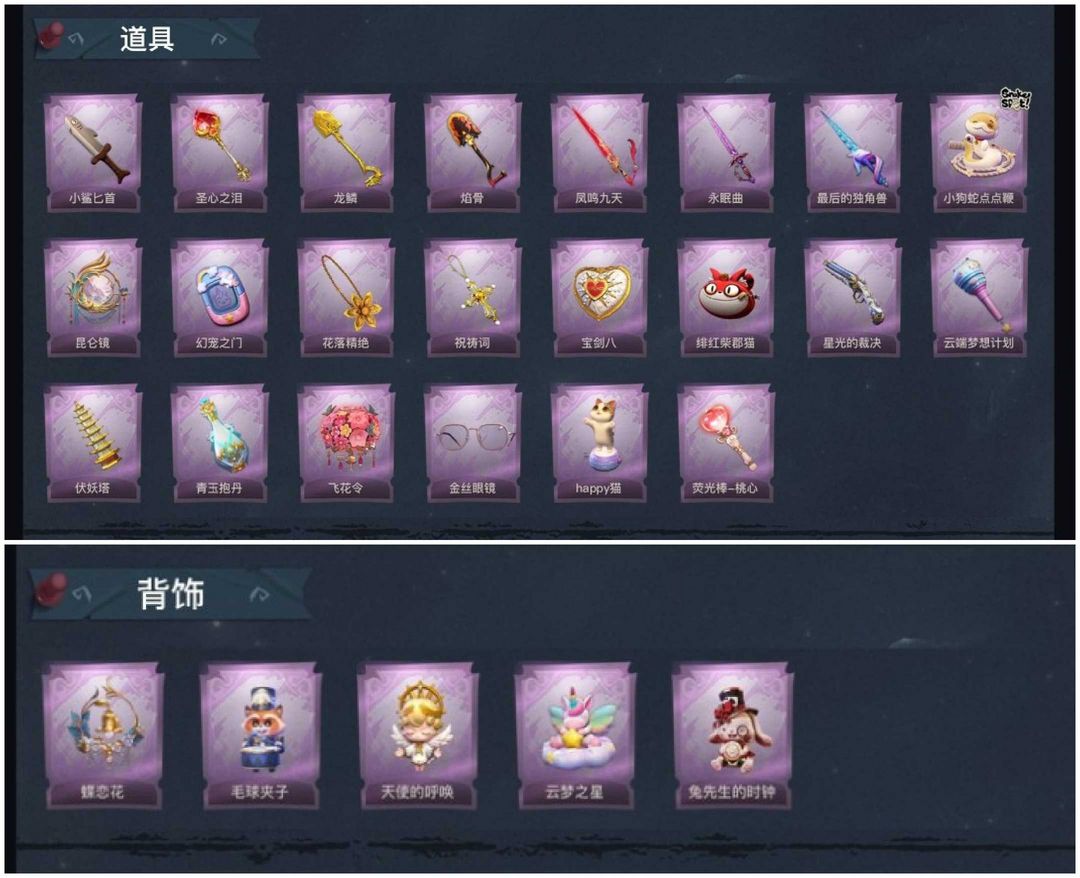Choose the 龙鳞 golden shovel item
Viewport: 1080px width, 878px height.
(x=346, y=153)
